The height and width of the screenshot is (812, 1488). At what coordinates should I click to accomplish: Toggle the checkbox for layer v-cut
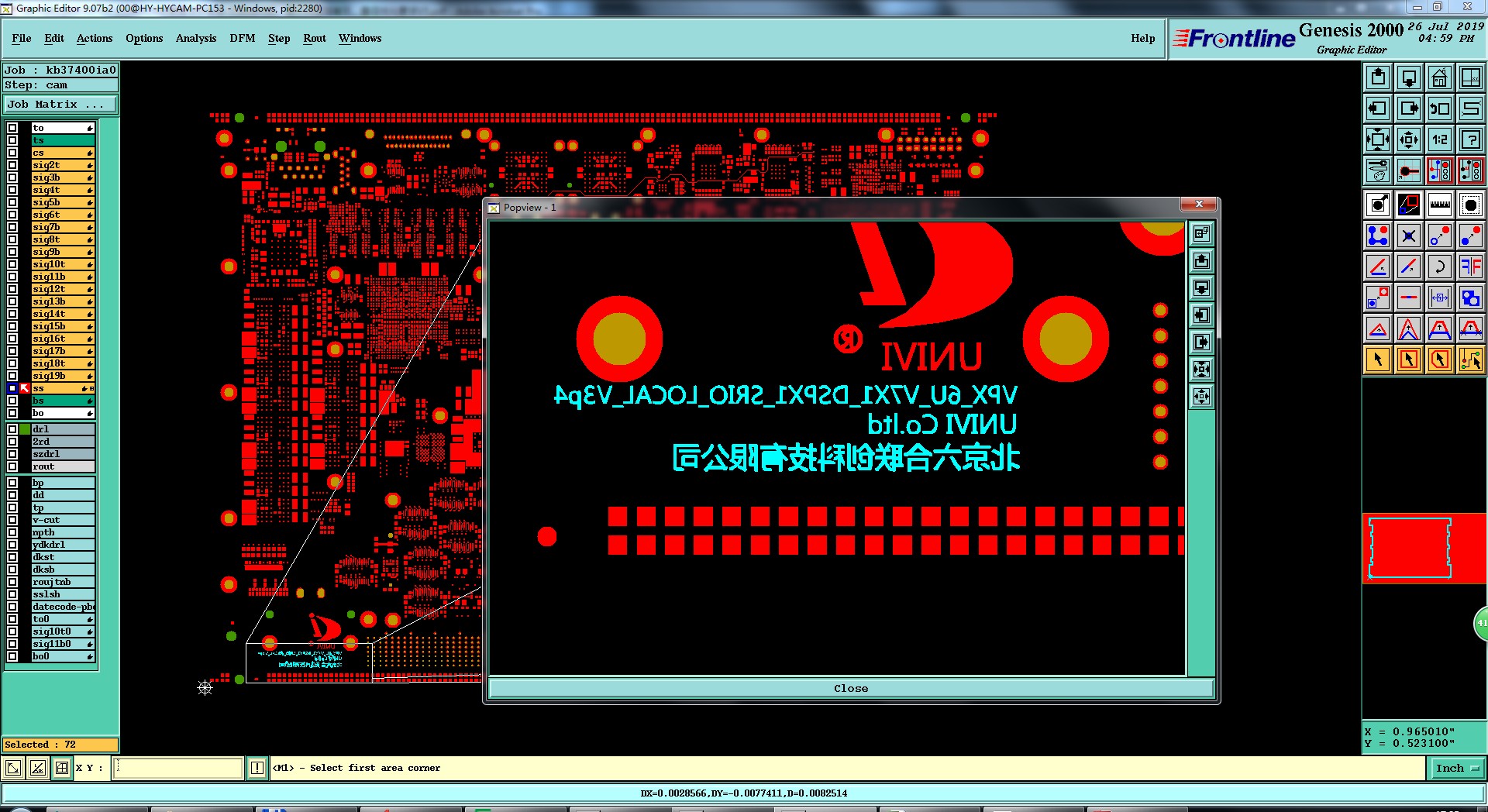(12, 520)
